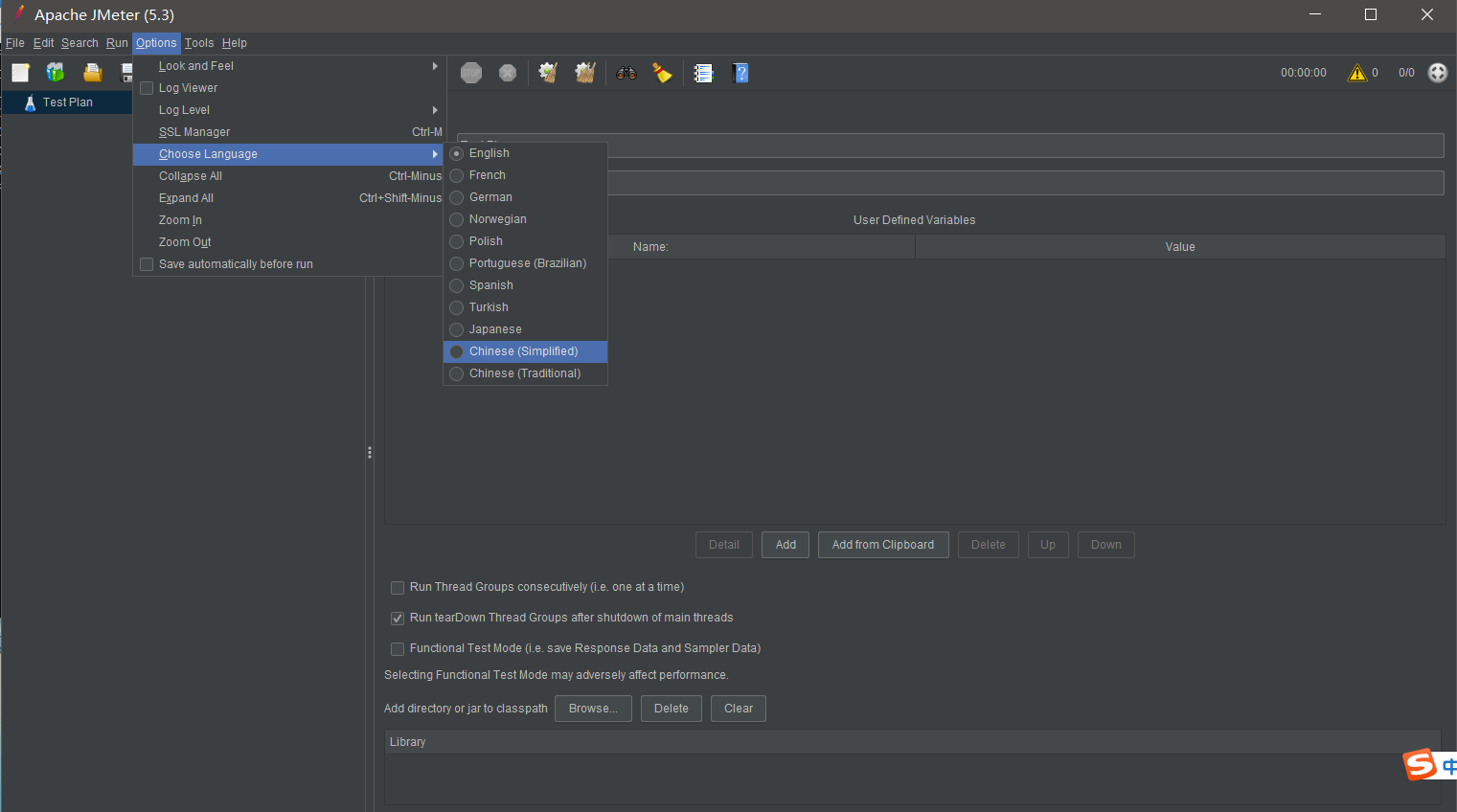Choose Chinese (Traditional) language
Image resolution: width=1457 pixels, height=812 pixels.
[525, 373]
